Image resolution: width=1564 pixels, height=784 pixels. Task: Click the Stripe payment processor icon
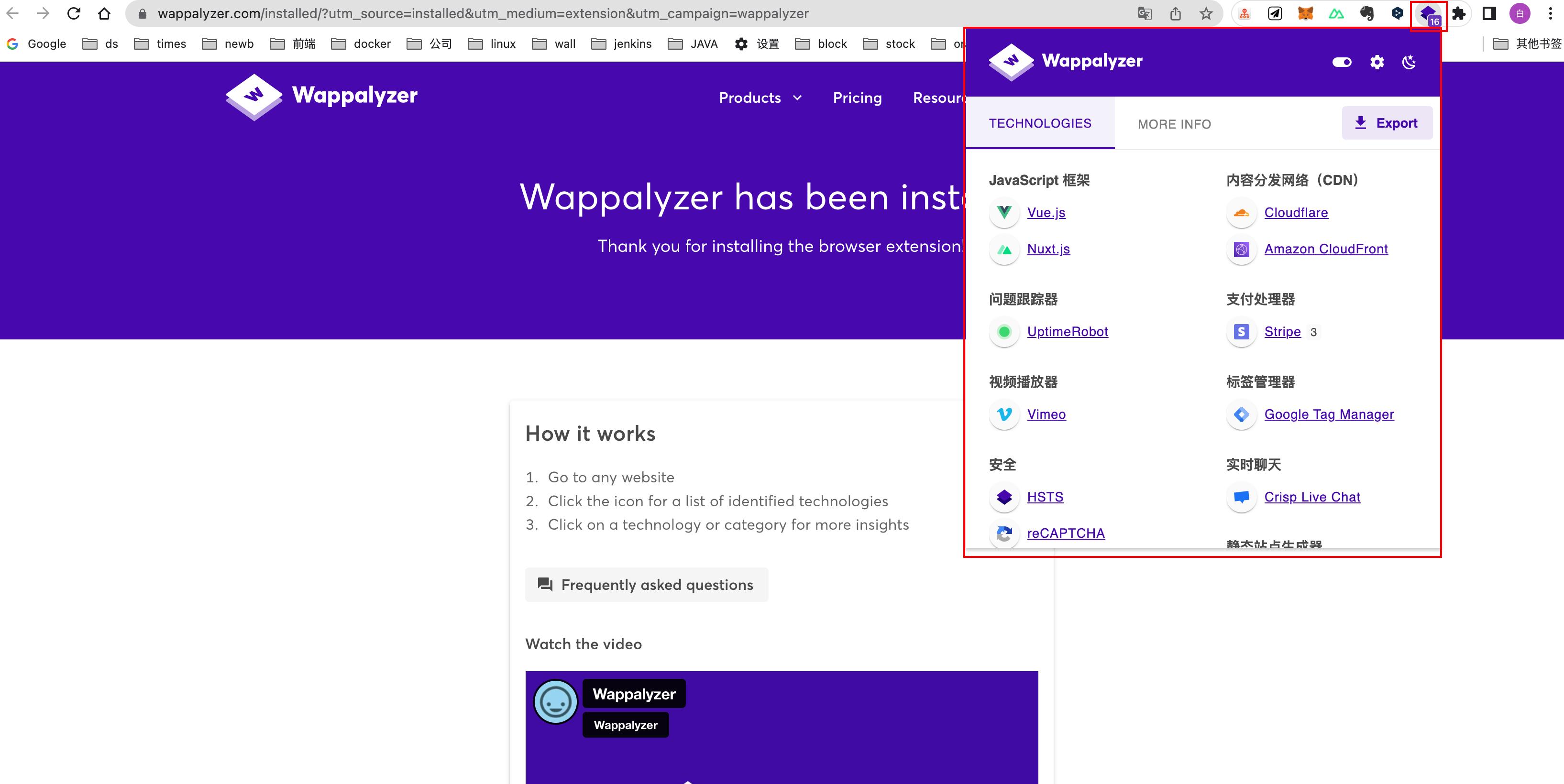[1242, 331]
